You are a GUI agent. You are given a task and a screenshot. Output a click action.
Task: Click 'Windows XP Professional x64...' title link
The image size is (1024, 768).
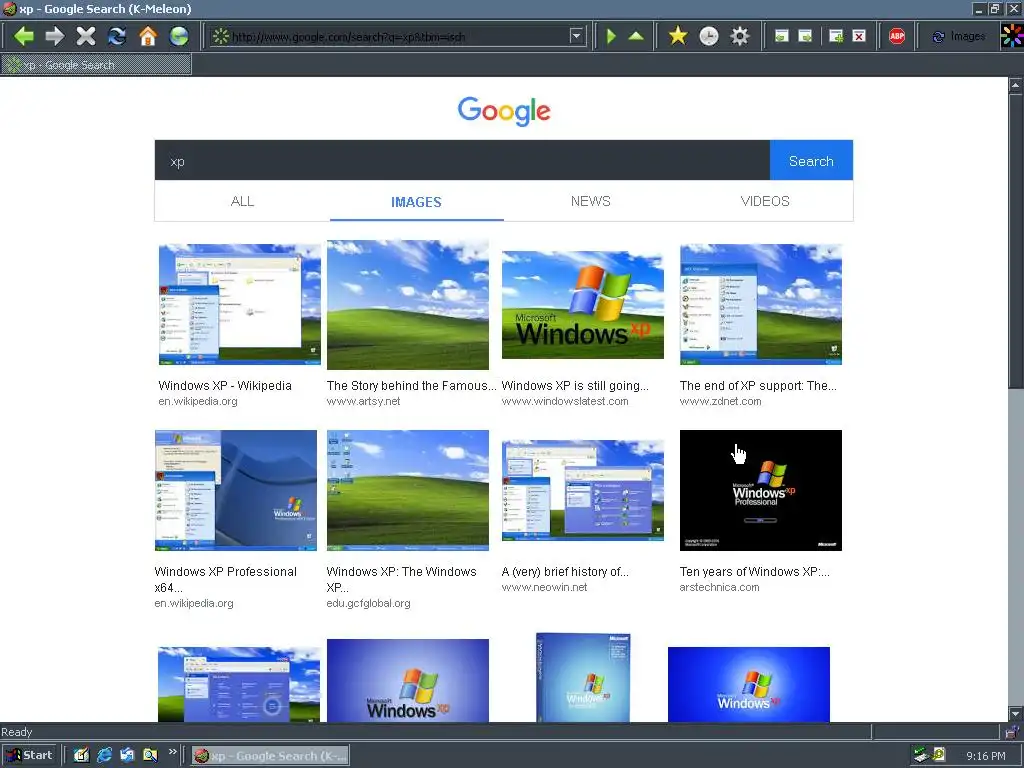pos(225,579)
